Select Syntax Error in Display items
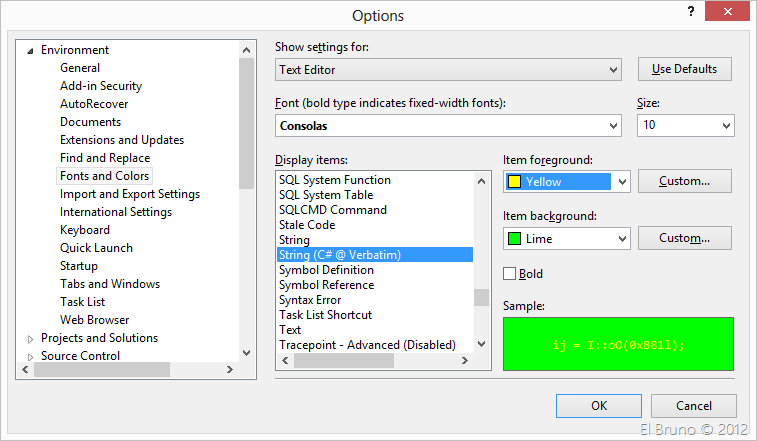The width and height of the screenshot is (757, 441). coord(310,300)
